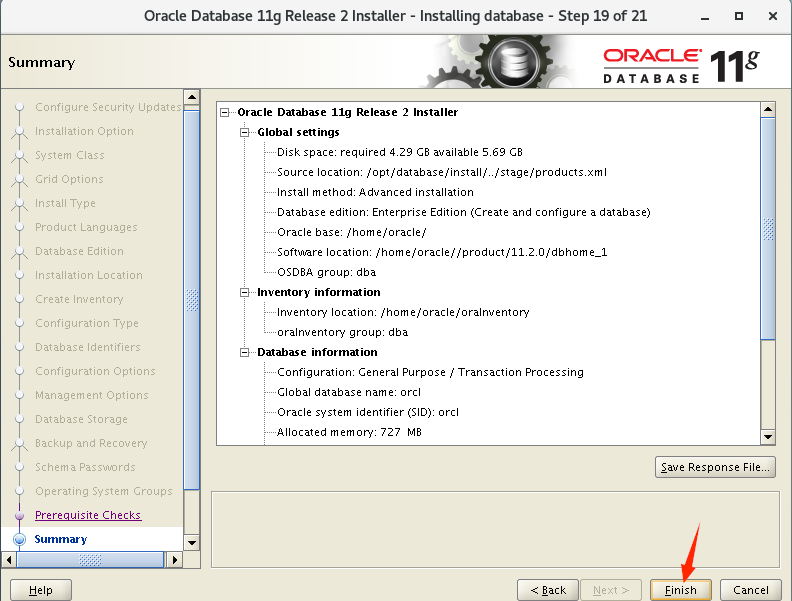Click the Summary step bullet icon
Screen dimensions: 792x601
(x=20, y=539)
